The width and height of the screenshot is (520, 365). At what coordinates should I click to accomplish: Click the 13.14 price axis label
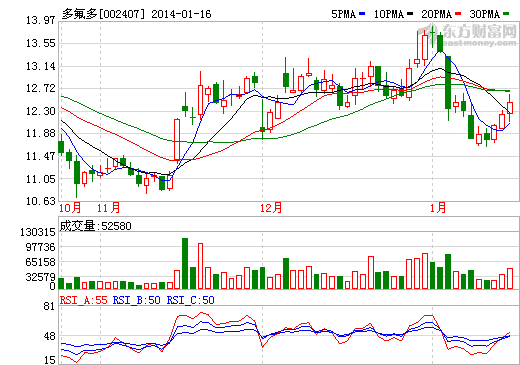[x=41, y=66]
